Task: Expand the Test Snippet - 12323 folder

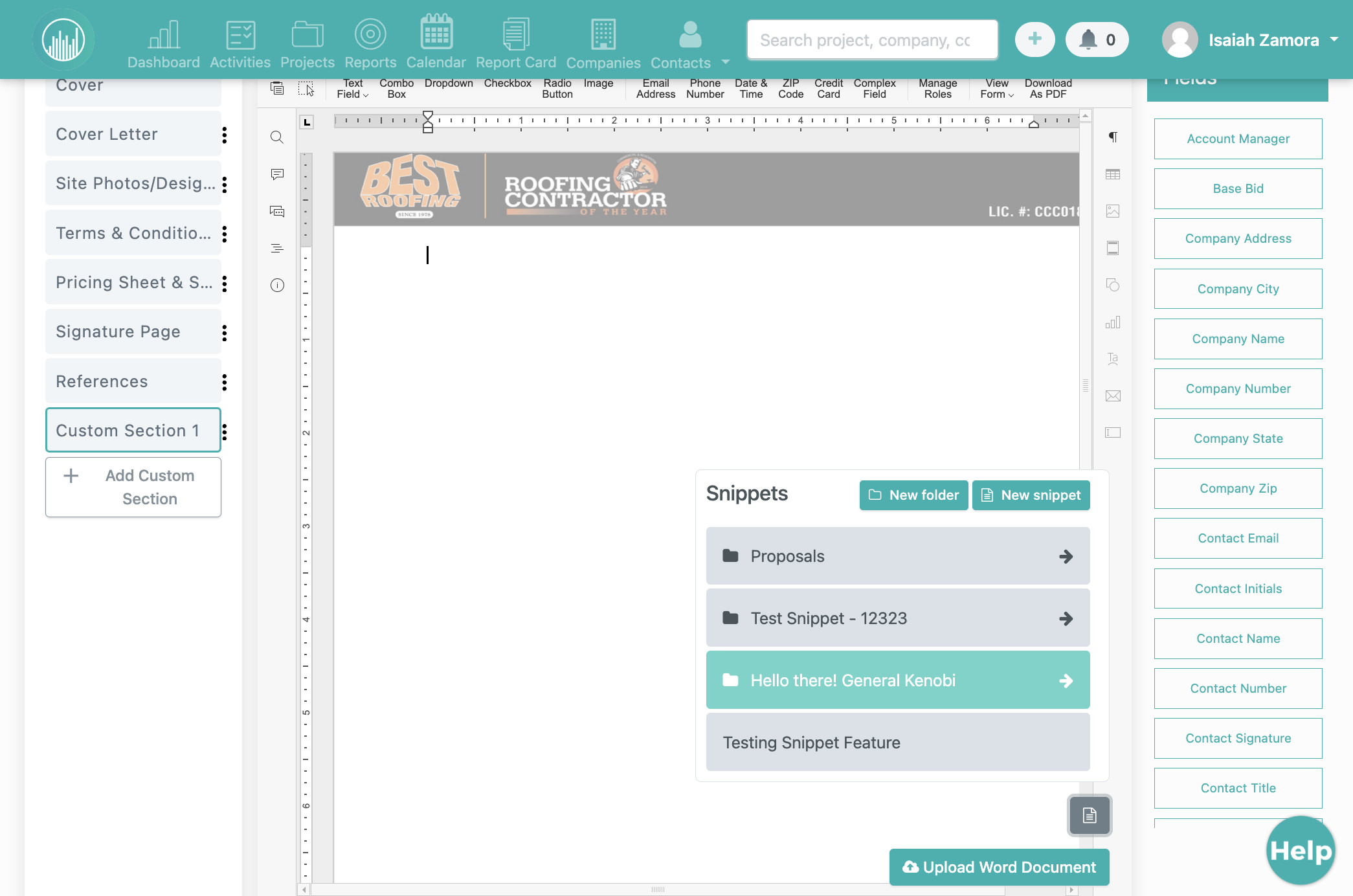Action: click(x=898, y=618)
